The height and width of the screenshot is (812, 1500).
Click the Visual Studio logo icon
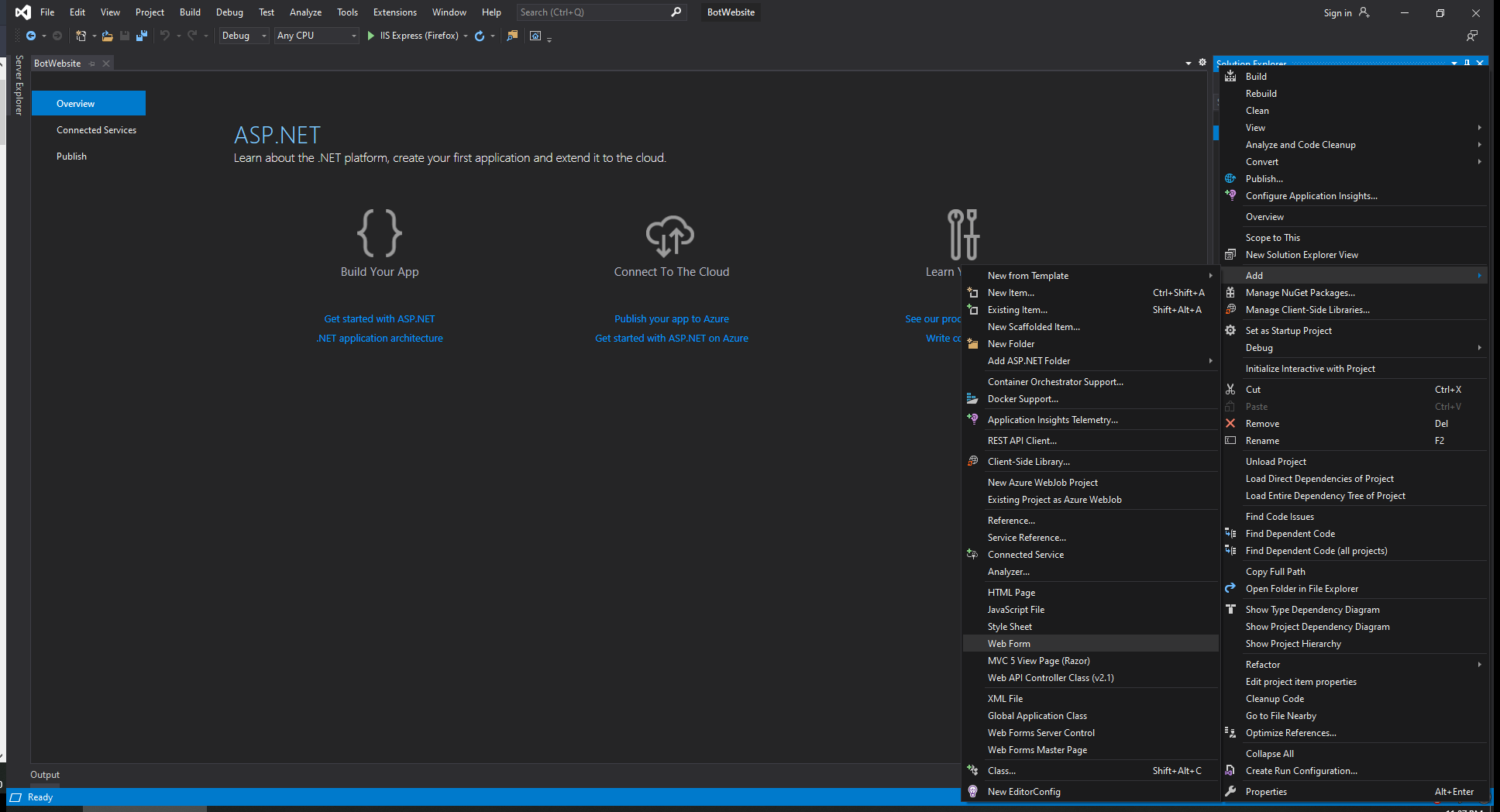pyautogui.click(x=23, y=12)
